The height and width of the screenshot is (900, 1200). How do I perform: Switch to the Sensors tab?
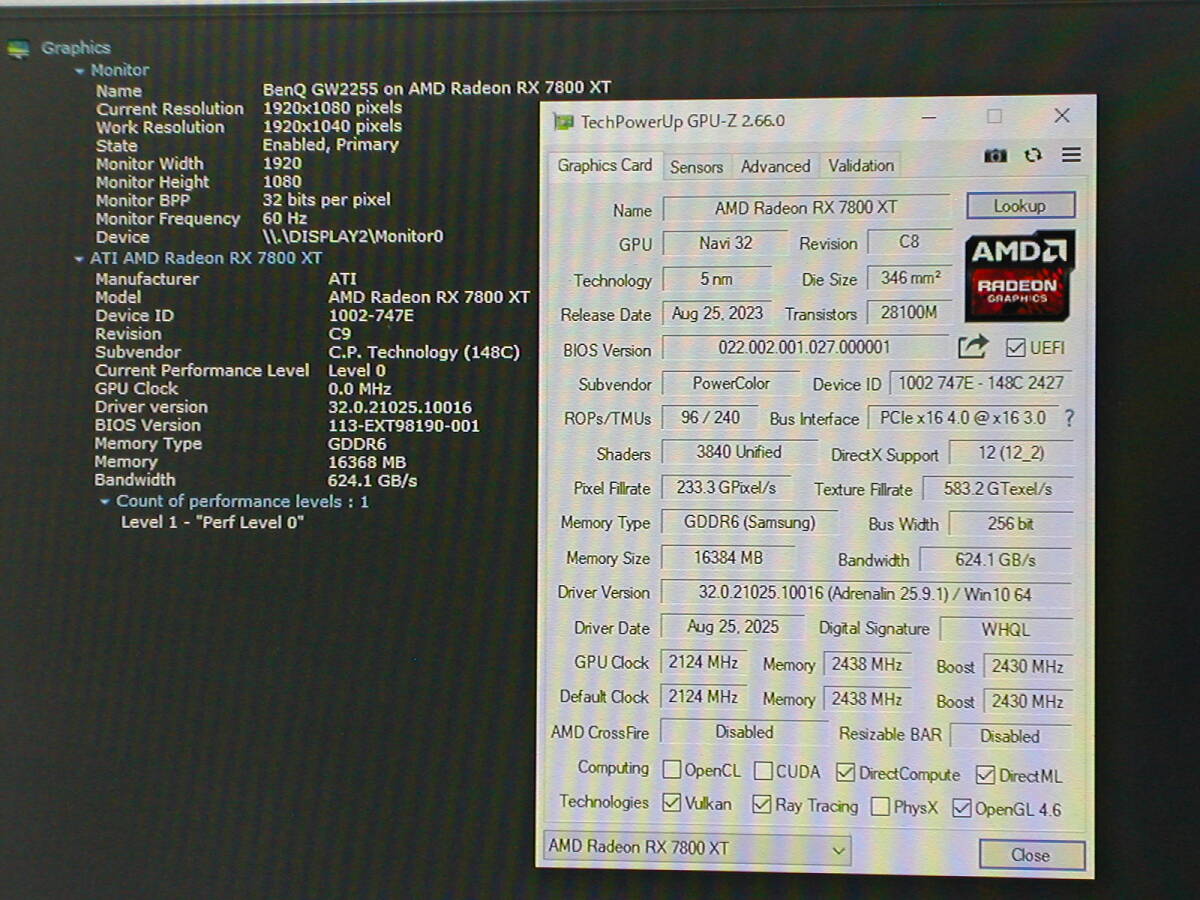(x=696, y=167)
